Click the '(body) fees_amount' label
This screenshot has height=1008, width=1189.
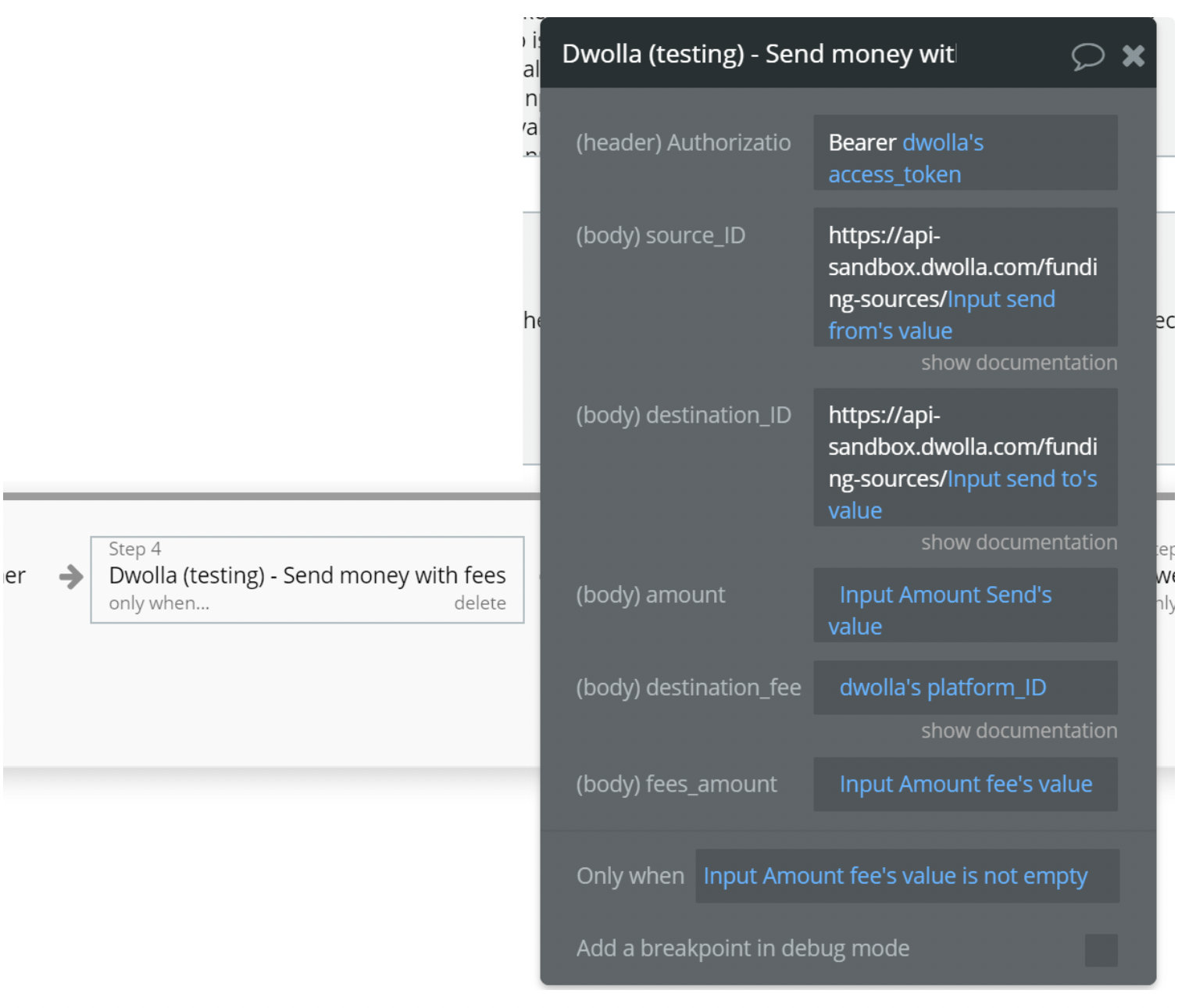click(x=677, y=784)
